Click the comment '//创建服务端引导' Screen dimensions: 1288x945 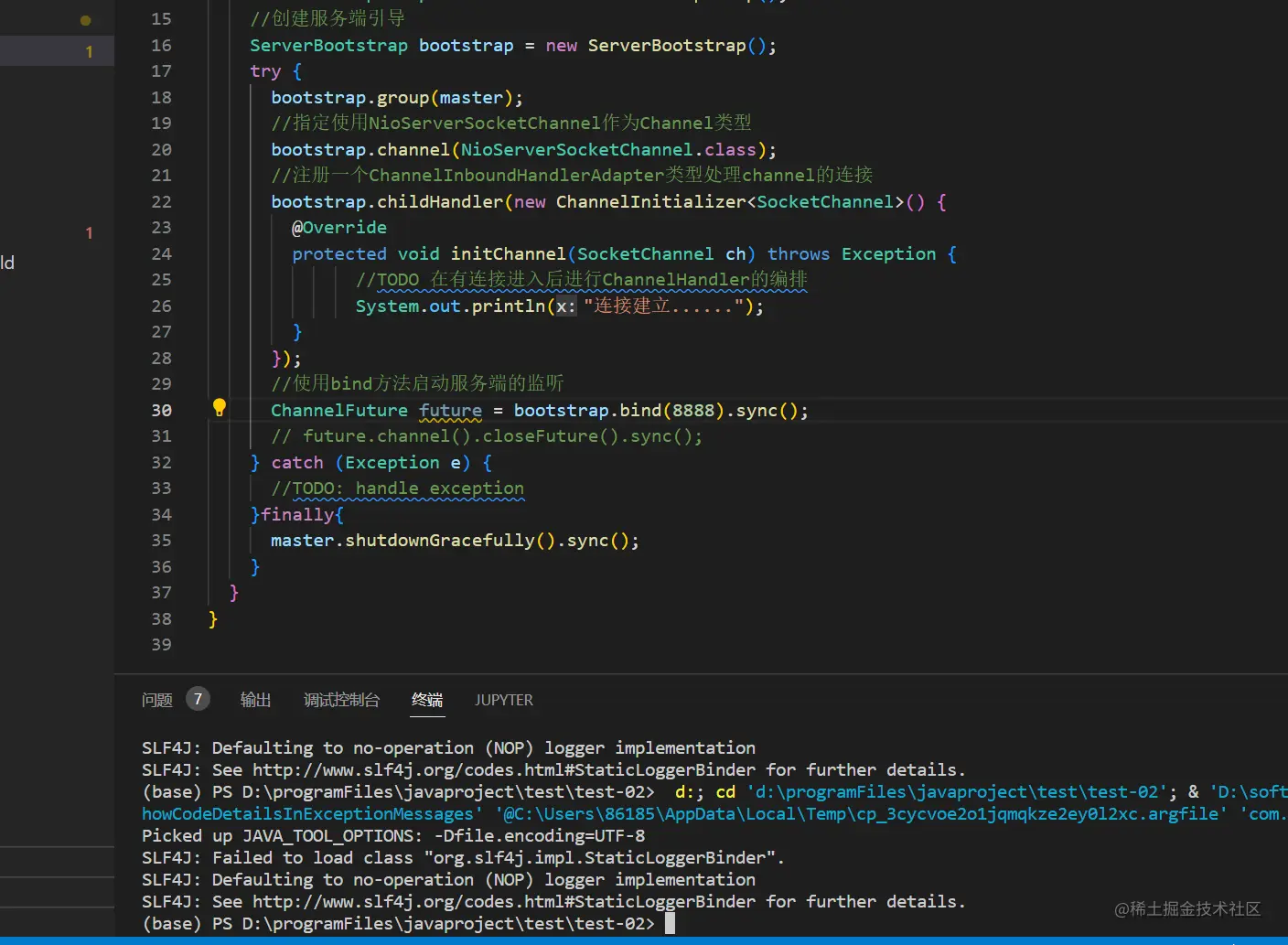tap(327, 18)
